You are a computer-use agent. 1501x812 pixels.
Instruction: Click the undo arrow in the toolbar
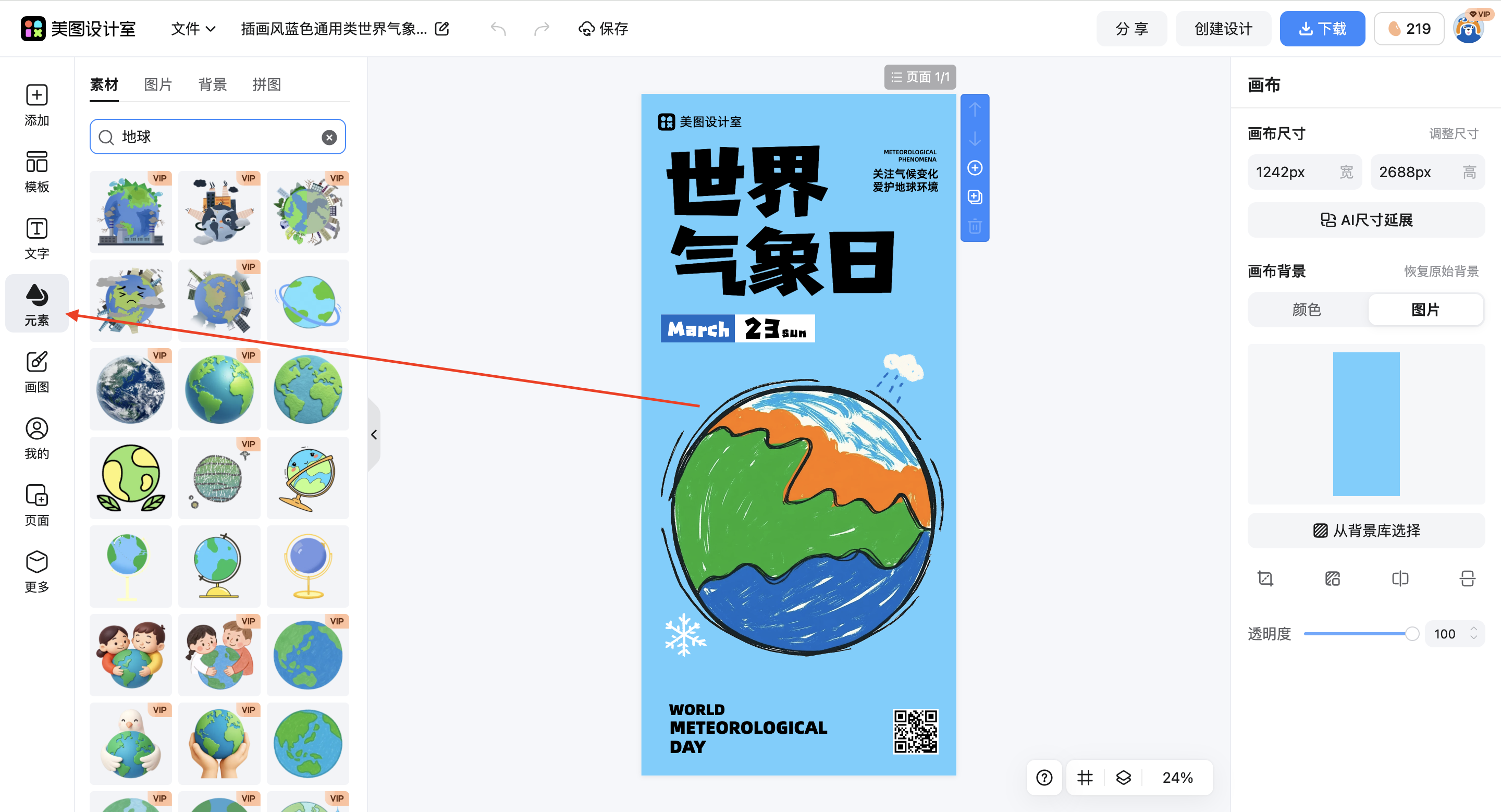[x=499, y=29]
